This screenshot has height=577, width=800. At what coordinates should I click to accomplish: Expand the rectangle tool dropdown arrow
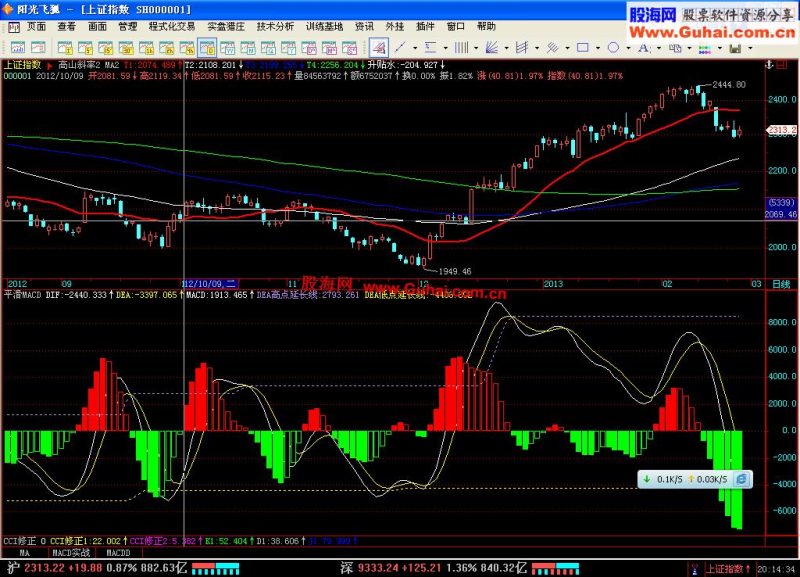597,48
